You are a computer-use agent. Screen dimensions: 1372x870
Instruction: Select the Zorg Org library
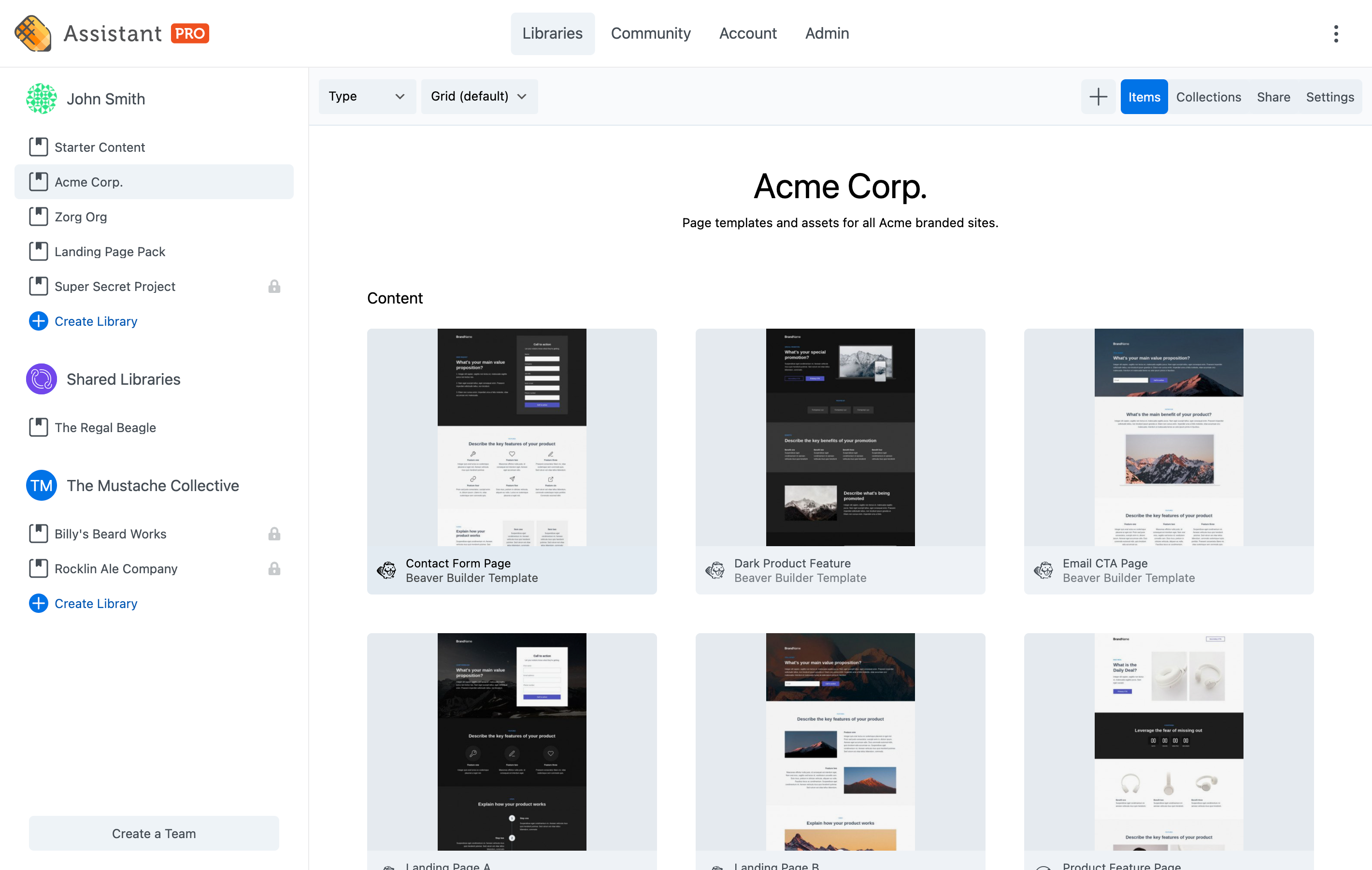point(154,217)
